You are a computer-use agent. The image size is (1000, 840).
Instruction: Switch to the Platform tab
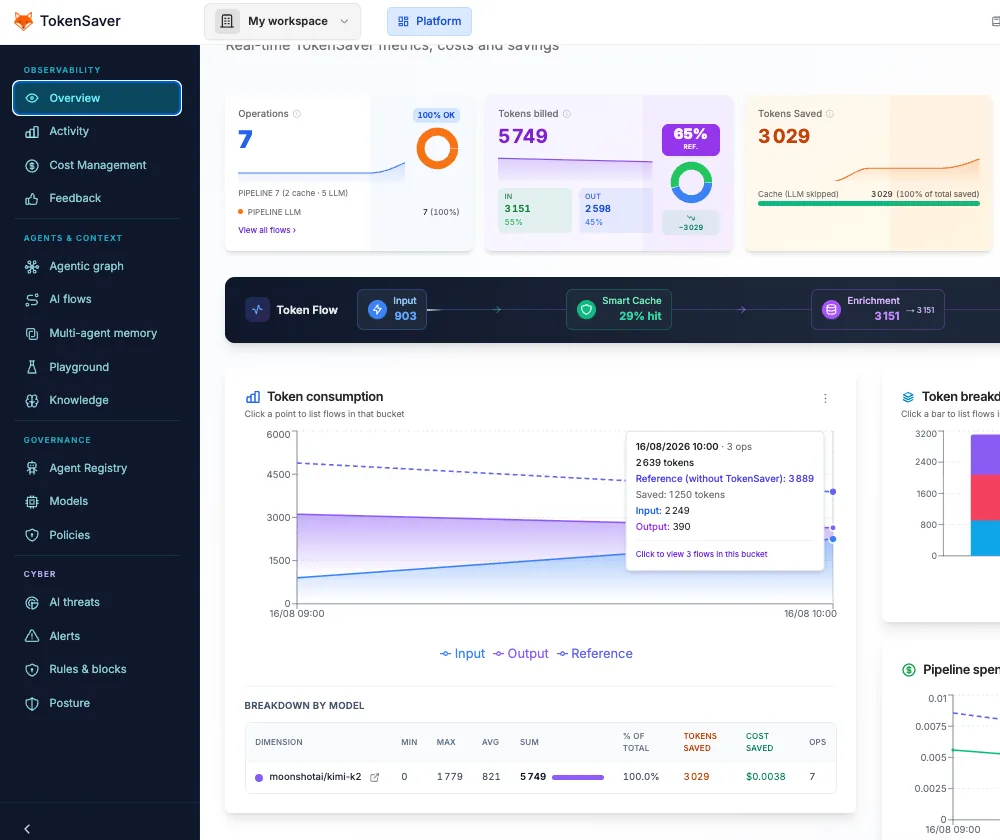[x=429, y=21]
